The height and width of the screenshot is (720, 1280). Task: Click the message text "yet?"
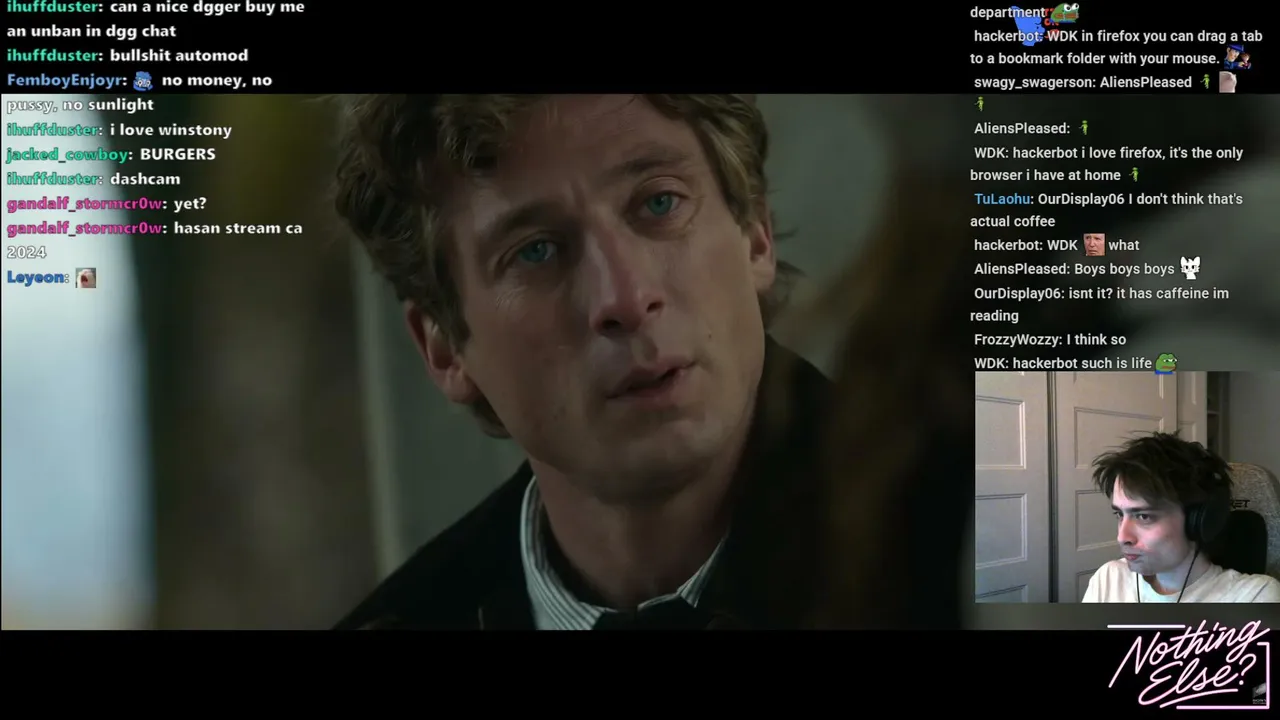click(190, 204)
